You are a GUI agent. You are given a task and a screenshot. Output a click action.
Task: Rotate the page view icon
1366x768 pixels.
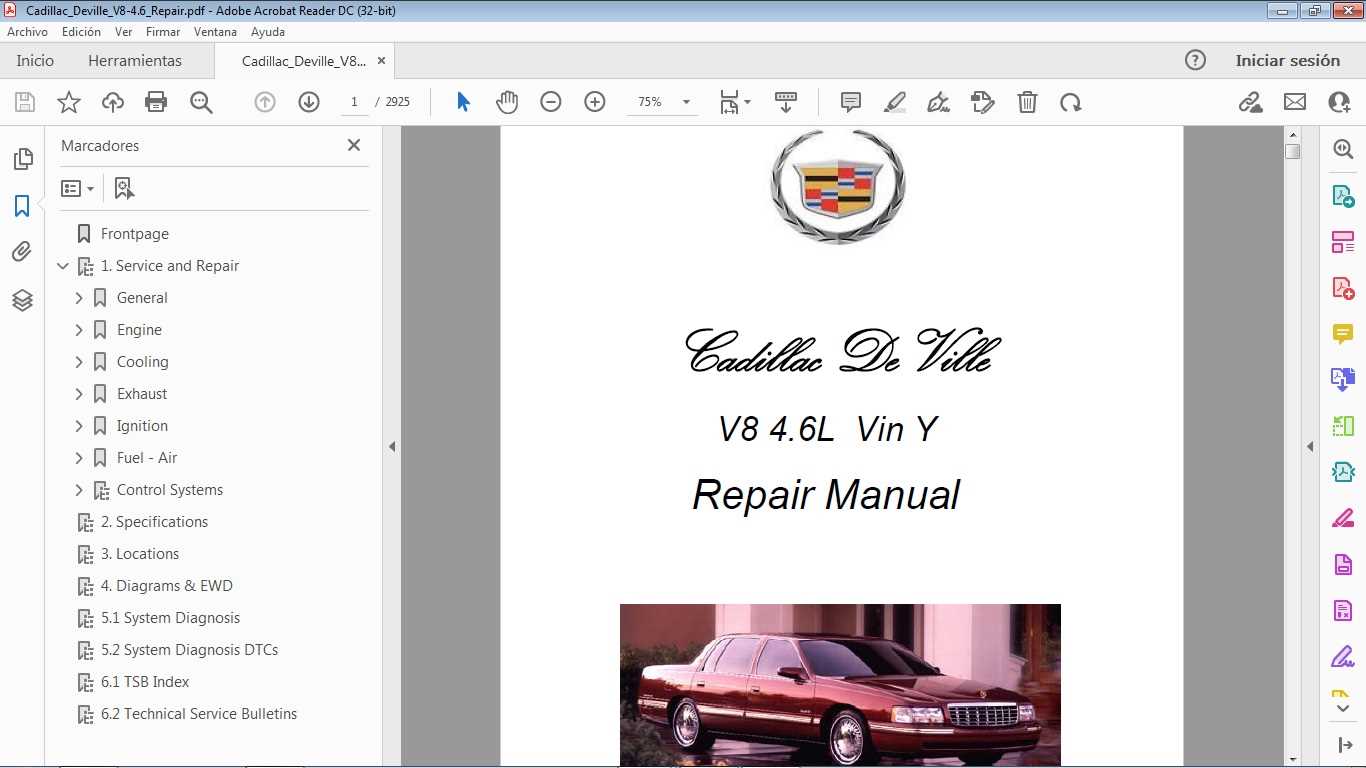point(1071,102)
